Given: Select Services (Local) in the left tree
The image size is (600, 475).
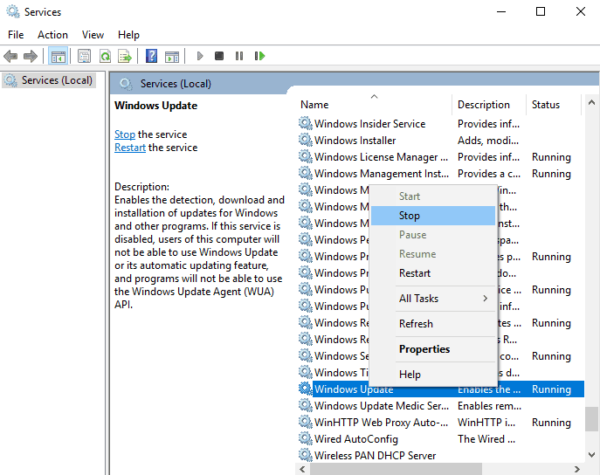Looking at the screenshot, I should 49,80.
